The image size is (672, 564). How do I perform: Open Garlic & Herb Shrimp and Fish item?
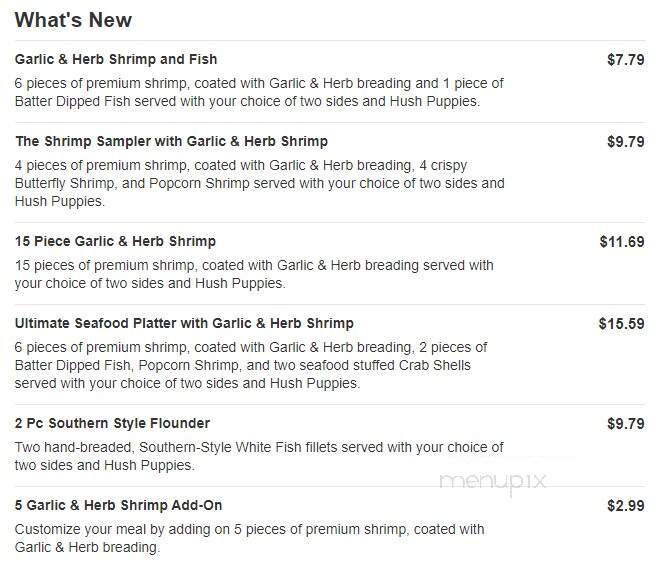point(116,59)
